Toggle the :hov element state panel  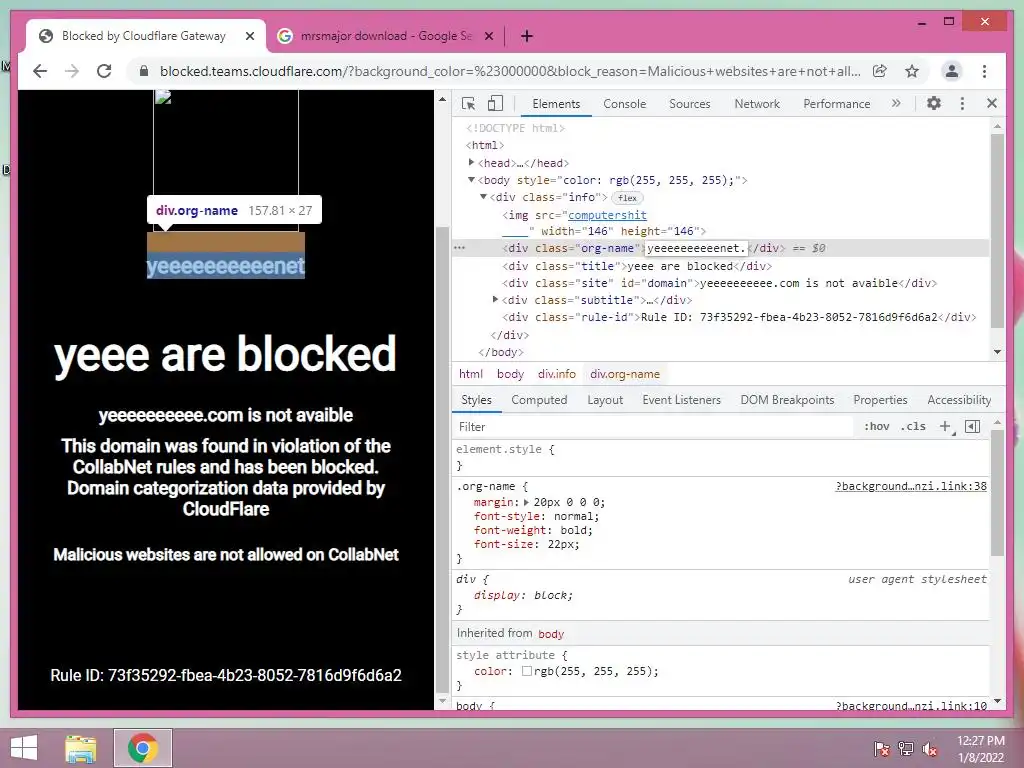pos(876,426)
